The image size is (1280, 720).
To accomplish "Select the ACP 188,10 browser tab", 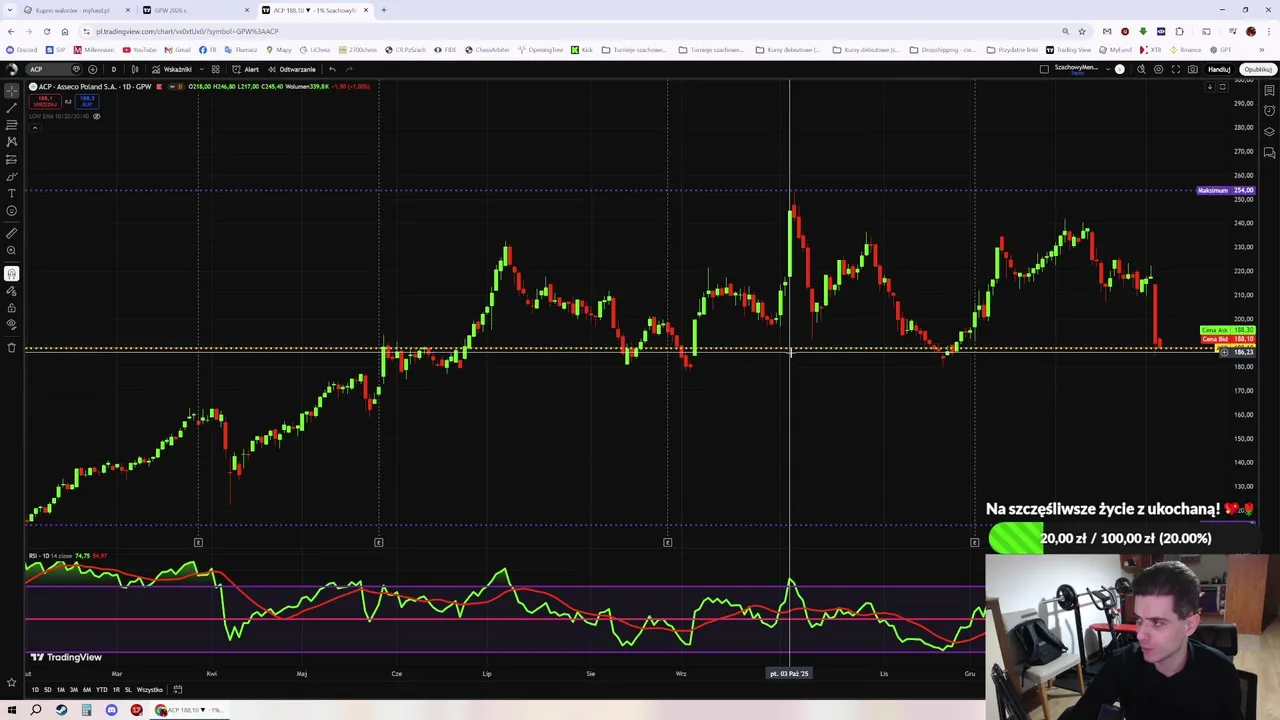I will point(314,10).
